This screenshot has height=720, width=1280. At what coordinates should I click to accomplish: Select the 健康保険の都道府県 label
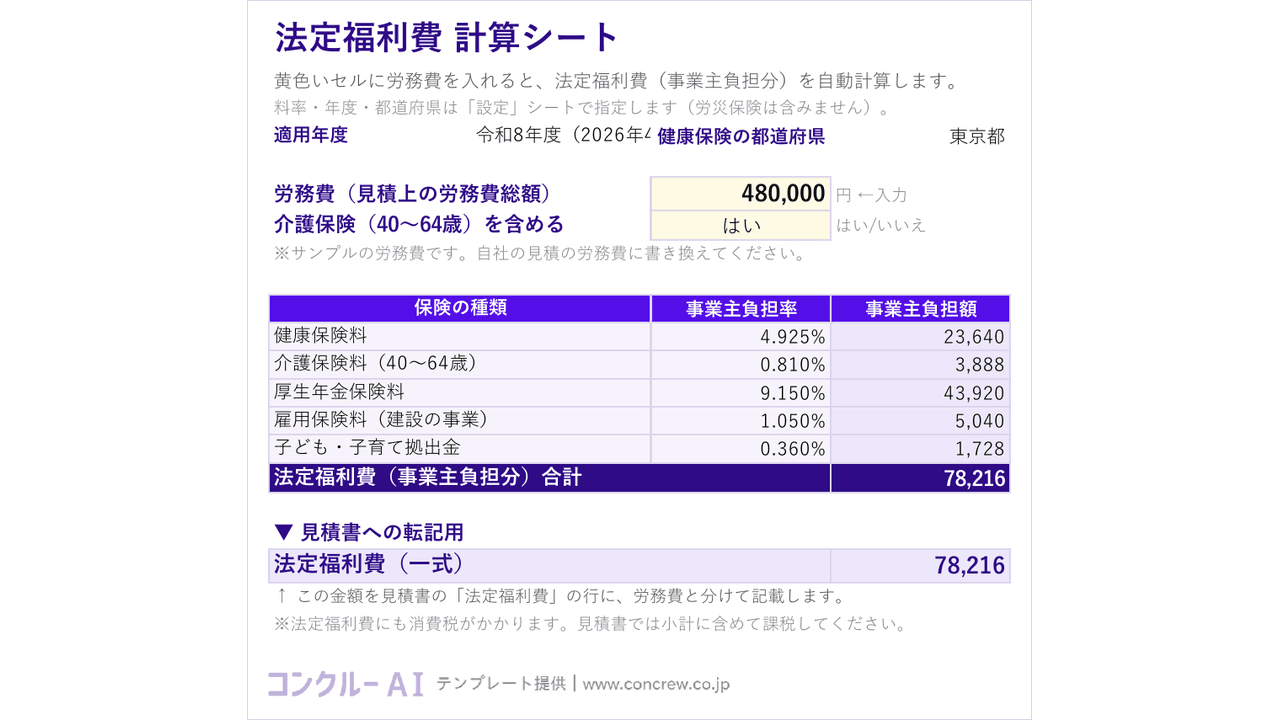(x=741, y=137)
